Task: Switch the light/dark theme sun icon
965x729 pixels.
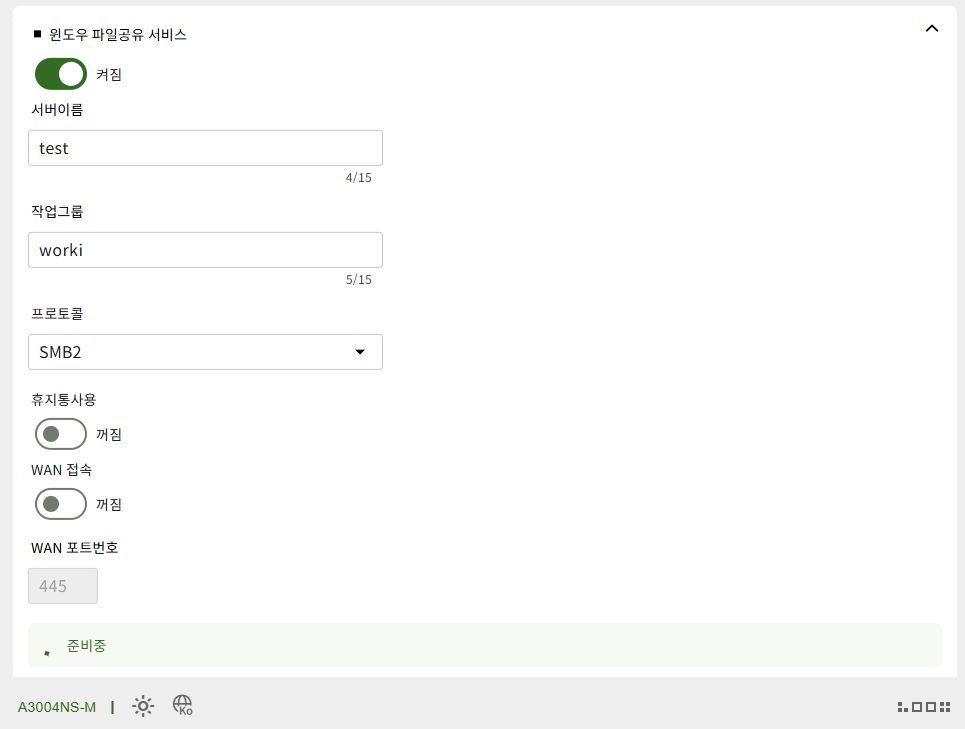Action: [143, 706]
